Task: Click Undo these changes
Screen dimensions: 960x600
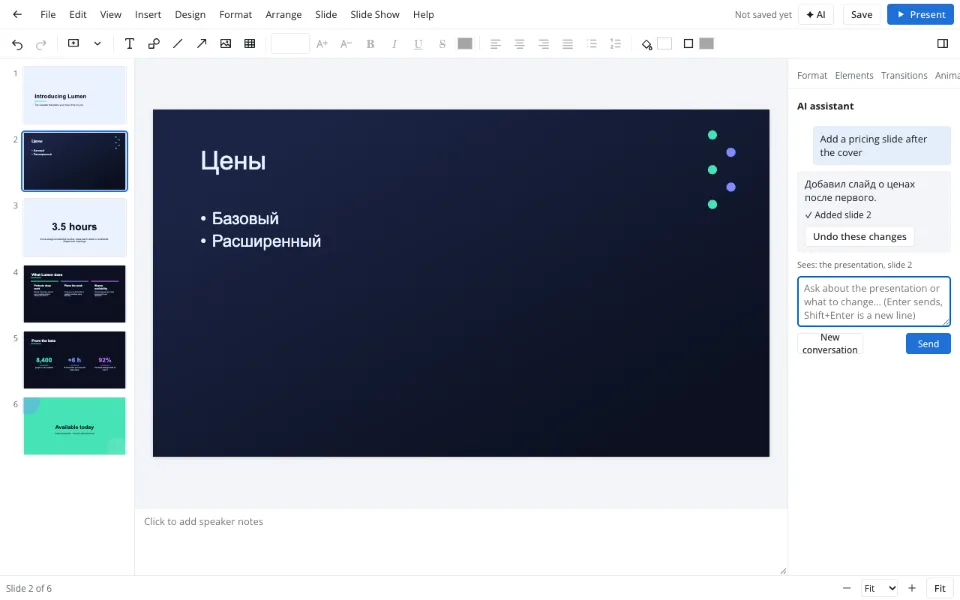Action: [x=860, y=237]
